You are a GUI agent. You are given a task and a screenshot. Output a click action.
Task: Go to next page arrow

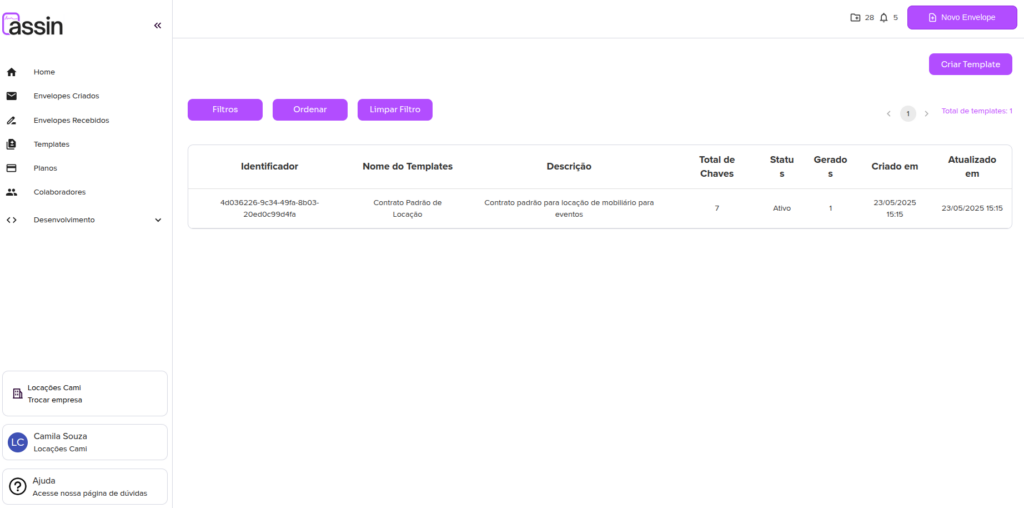click(x=927, y=114)
